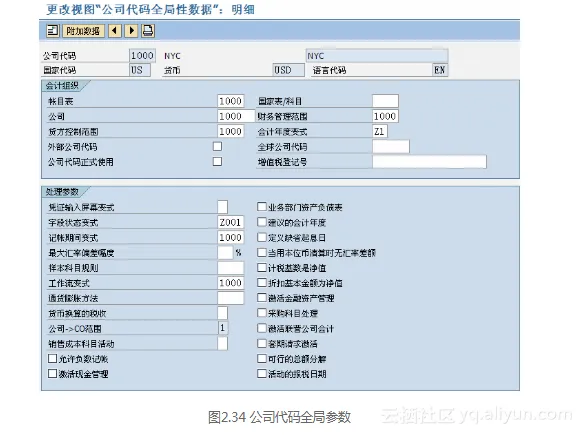Tick the 外部公司代码 checkbox
This screenshot has height=435, width=583.
218,146
